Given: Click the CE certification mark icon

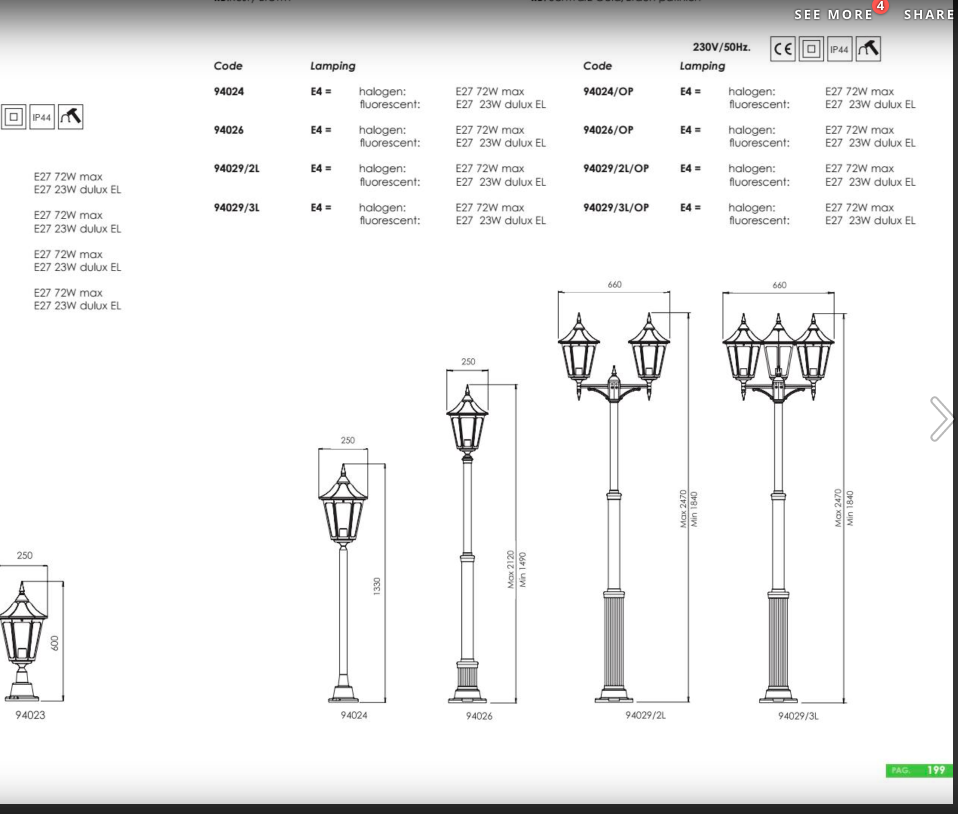Looking at the screenshot, I should coord(783,48).
